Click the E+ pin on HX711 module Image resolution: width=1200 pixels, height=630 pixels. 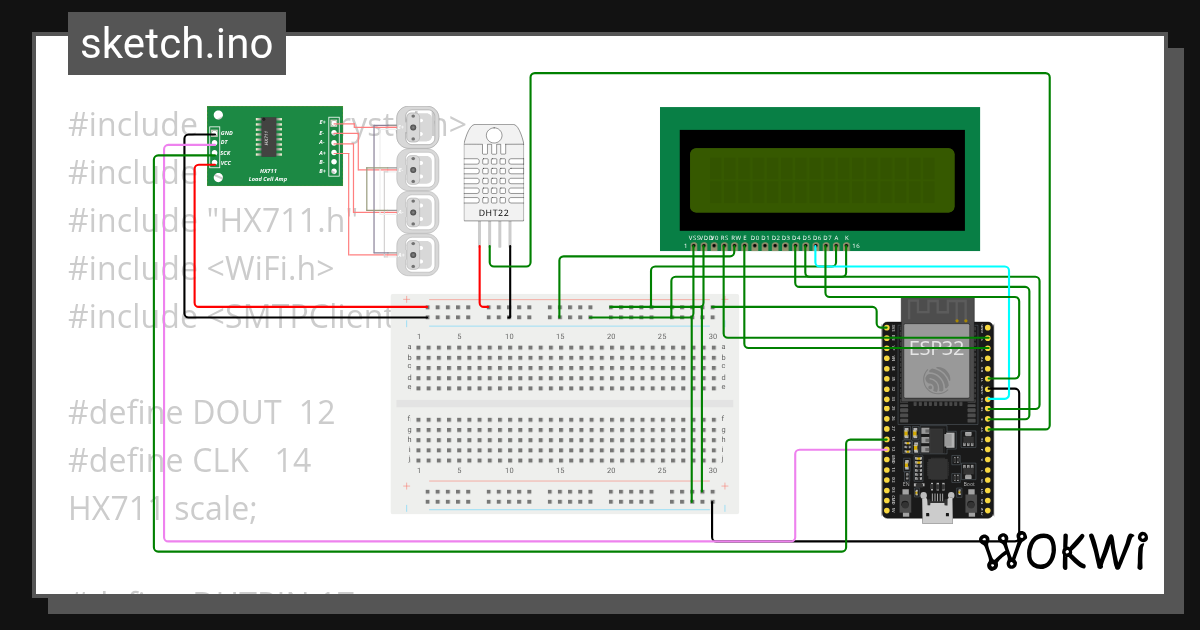(334, 122)
